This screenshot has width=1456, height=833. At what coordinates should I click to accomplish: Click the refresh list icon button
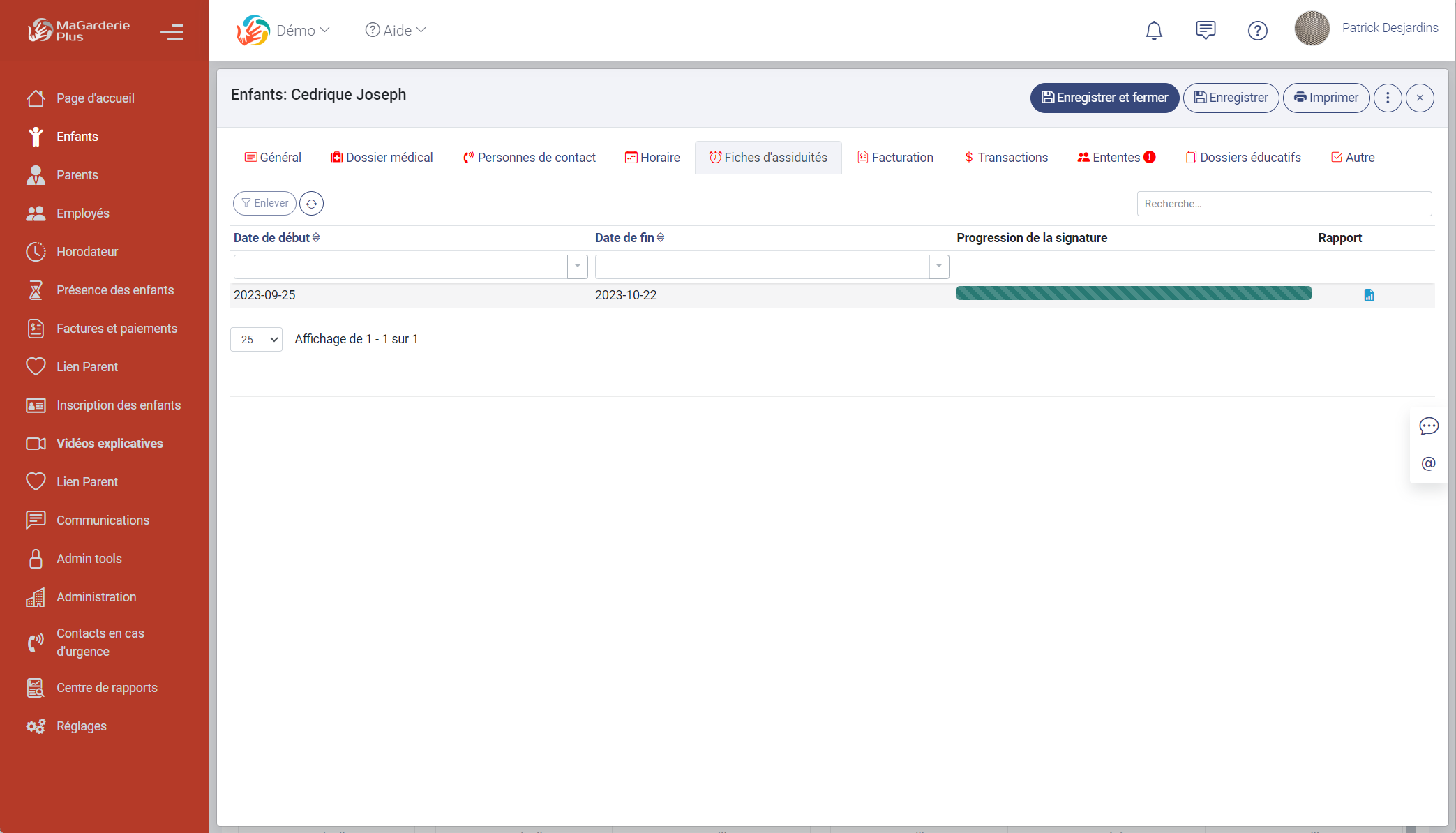(311, 203)
